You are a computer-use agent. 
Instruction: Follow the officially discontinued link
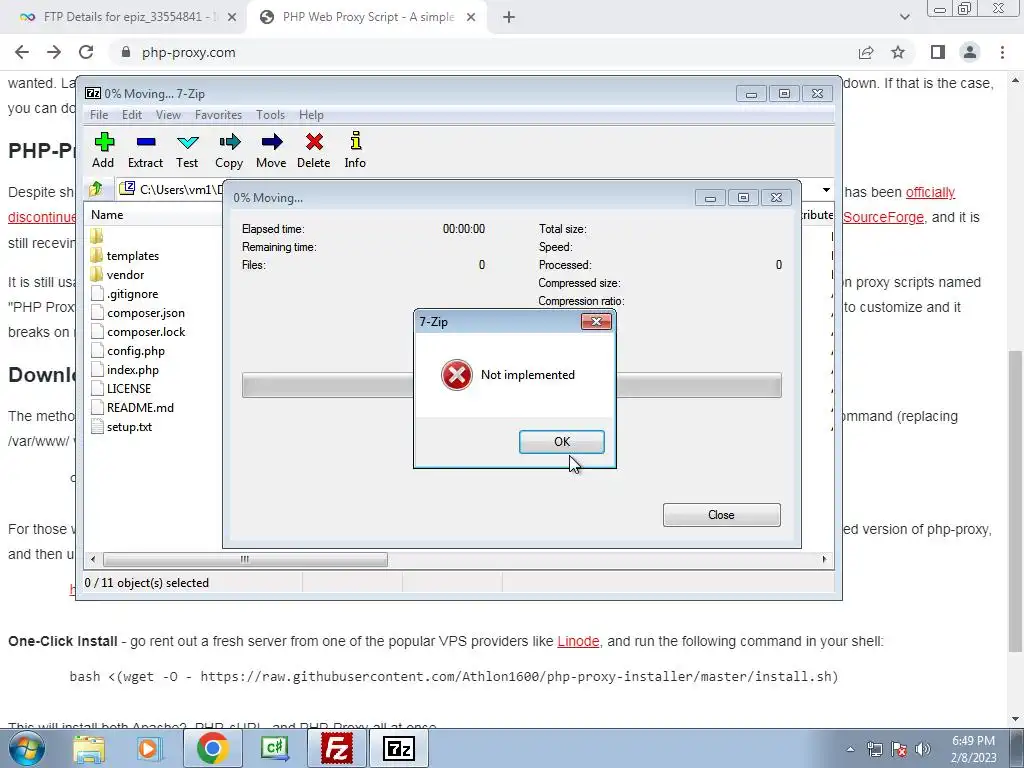(x=930, y=193)
